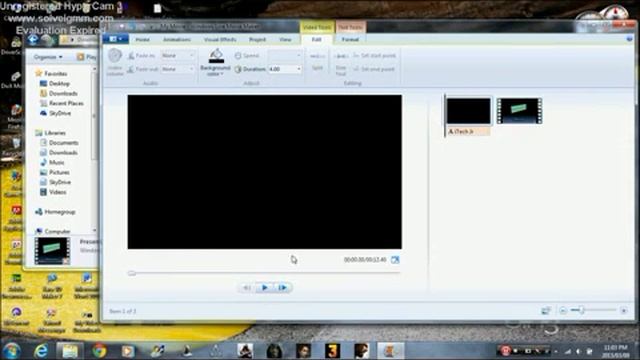Click the Split tool button
The height and width of the screenshot is (360, 640).
coord(317,62)
